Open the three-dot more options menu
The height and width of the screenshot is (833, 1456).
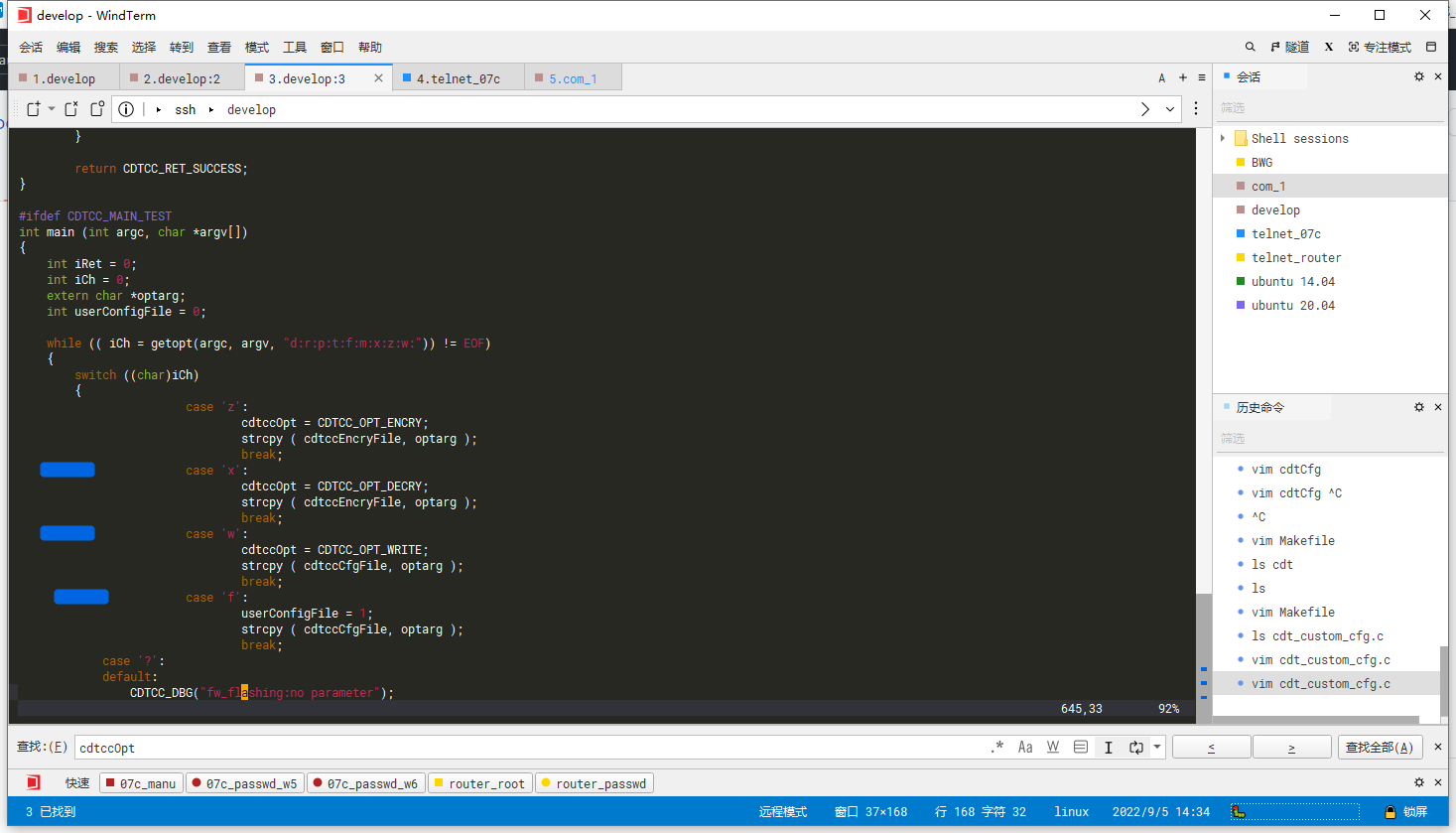click(1196, 109)
